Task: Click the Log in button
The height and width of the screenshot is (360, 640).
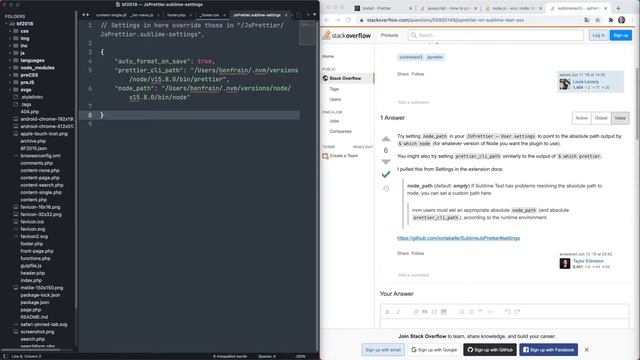Action: [598, 36]
